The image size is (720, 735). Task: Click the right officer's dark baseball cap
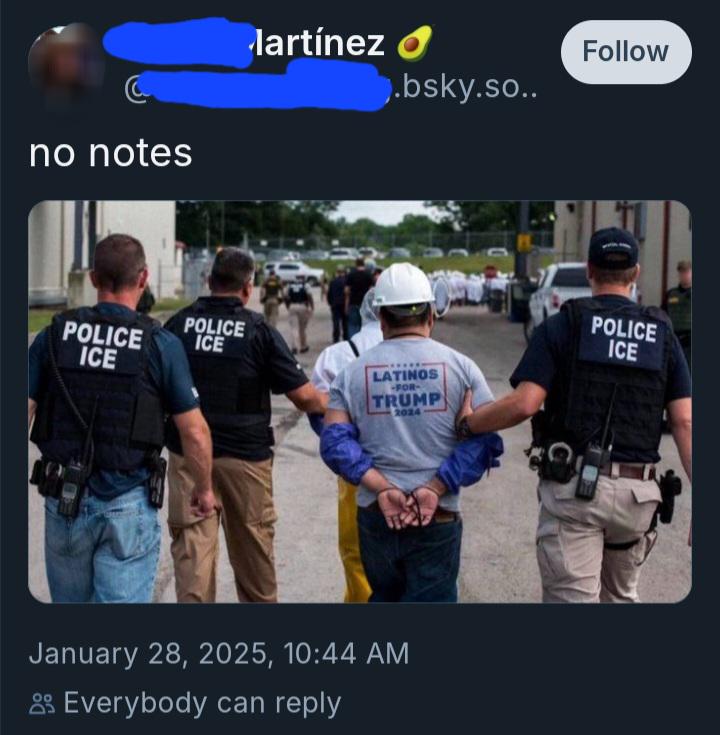click(x=613, y=248)
